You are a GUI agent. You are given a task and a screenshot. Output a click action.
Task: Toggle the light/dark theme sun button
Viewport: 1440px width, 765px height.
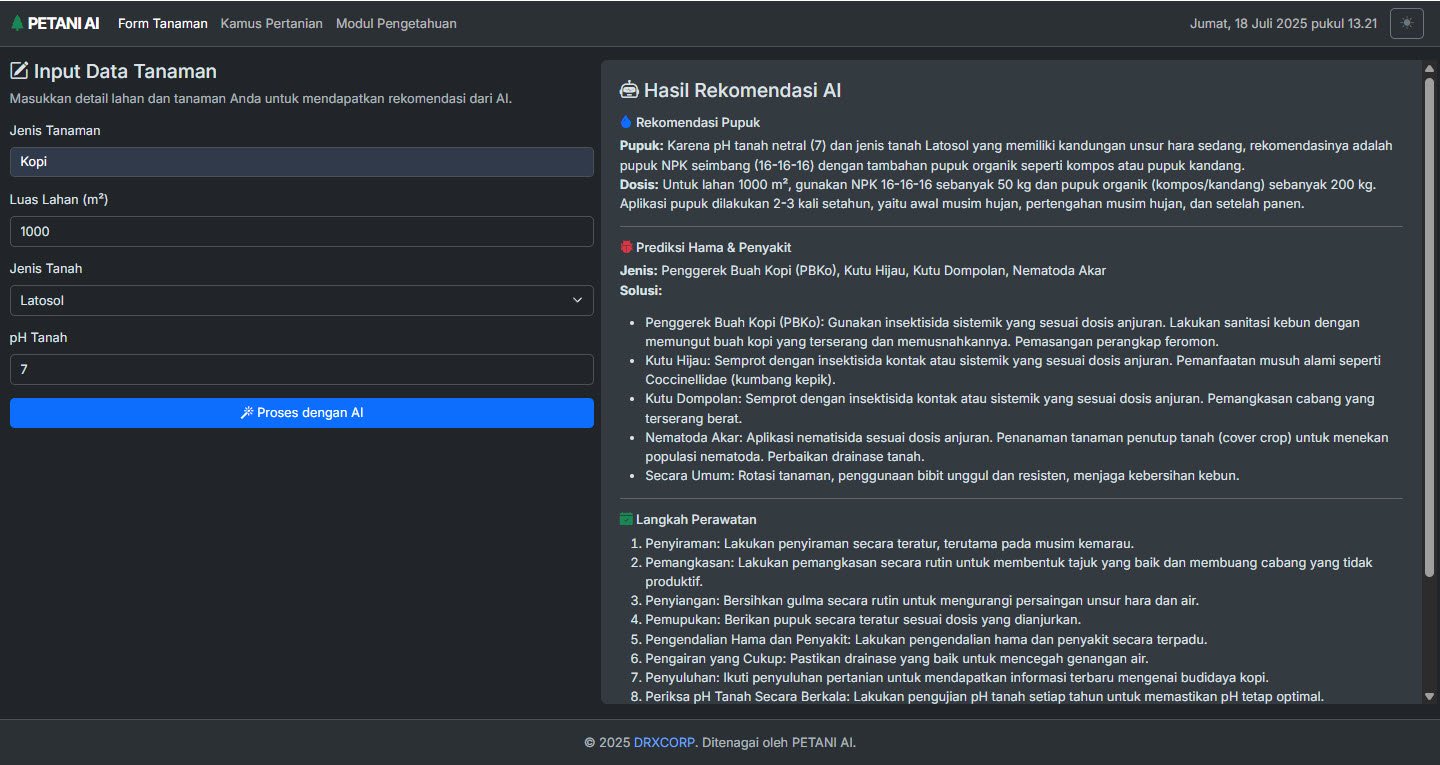click(1407, 23)
